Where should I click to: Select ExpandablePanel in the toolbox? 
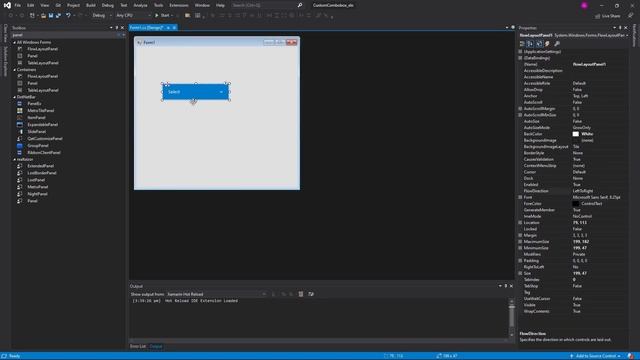point(42,124)
